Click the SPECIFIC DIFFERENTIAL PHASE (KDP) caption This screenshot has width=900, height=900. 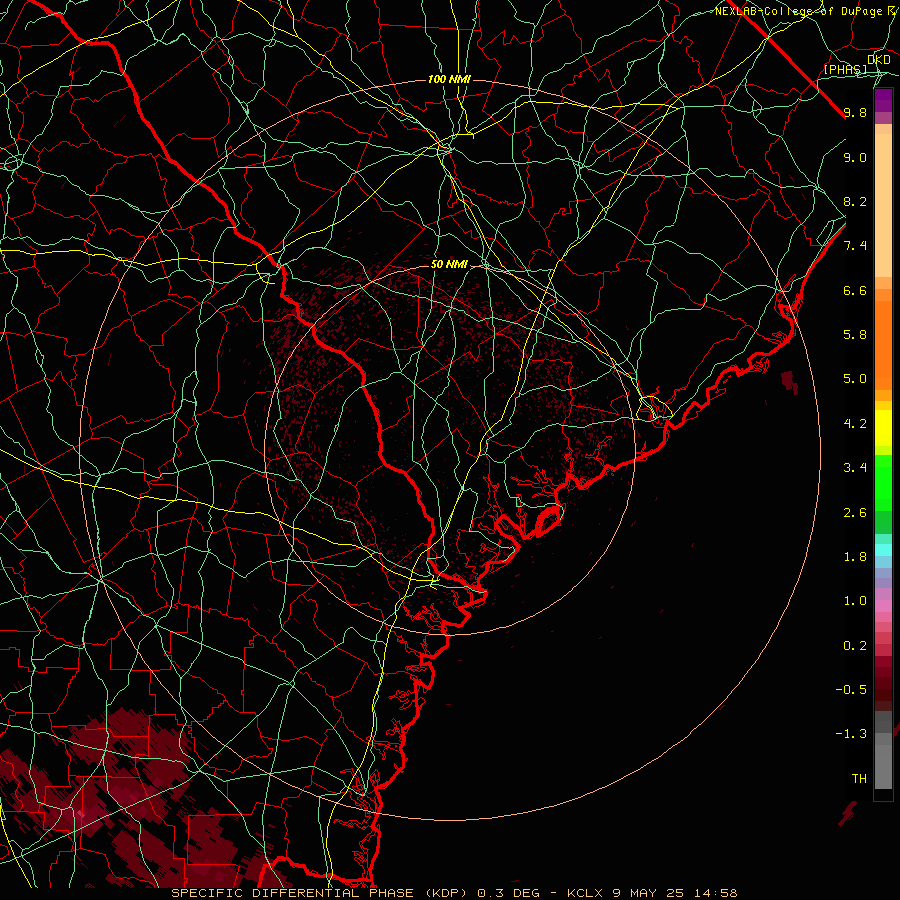click(320, 893)
